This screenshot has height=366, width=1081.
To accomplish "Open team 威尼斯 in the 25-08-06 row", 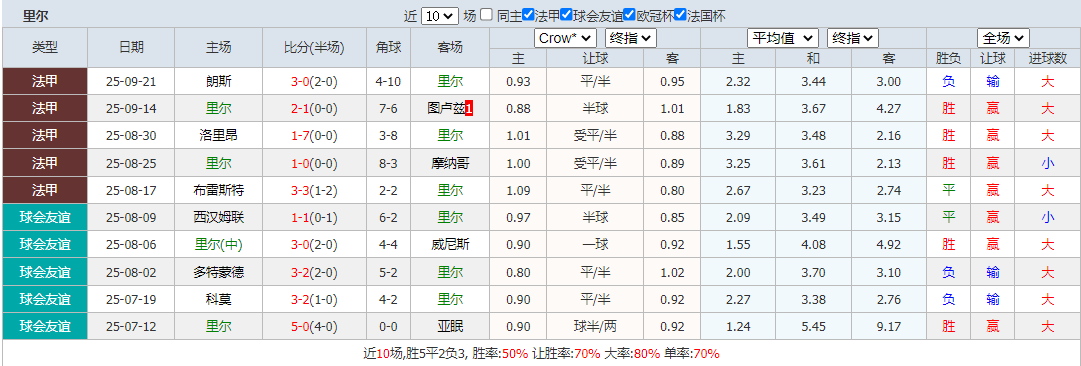I will click(450, 245).
